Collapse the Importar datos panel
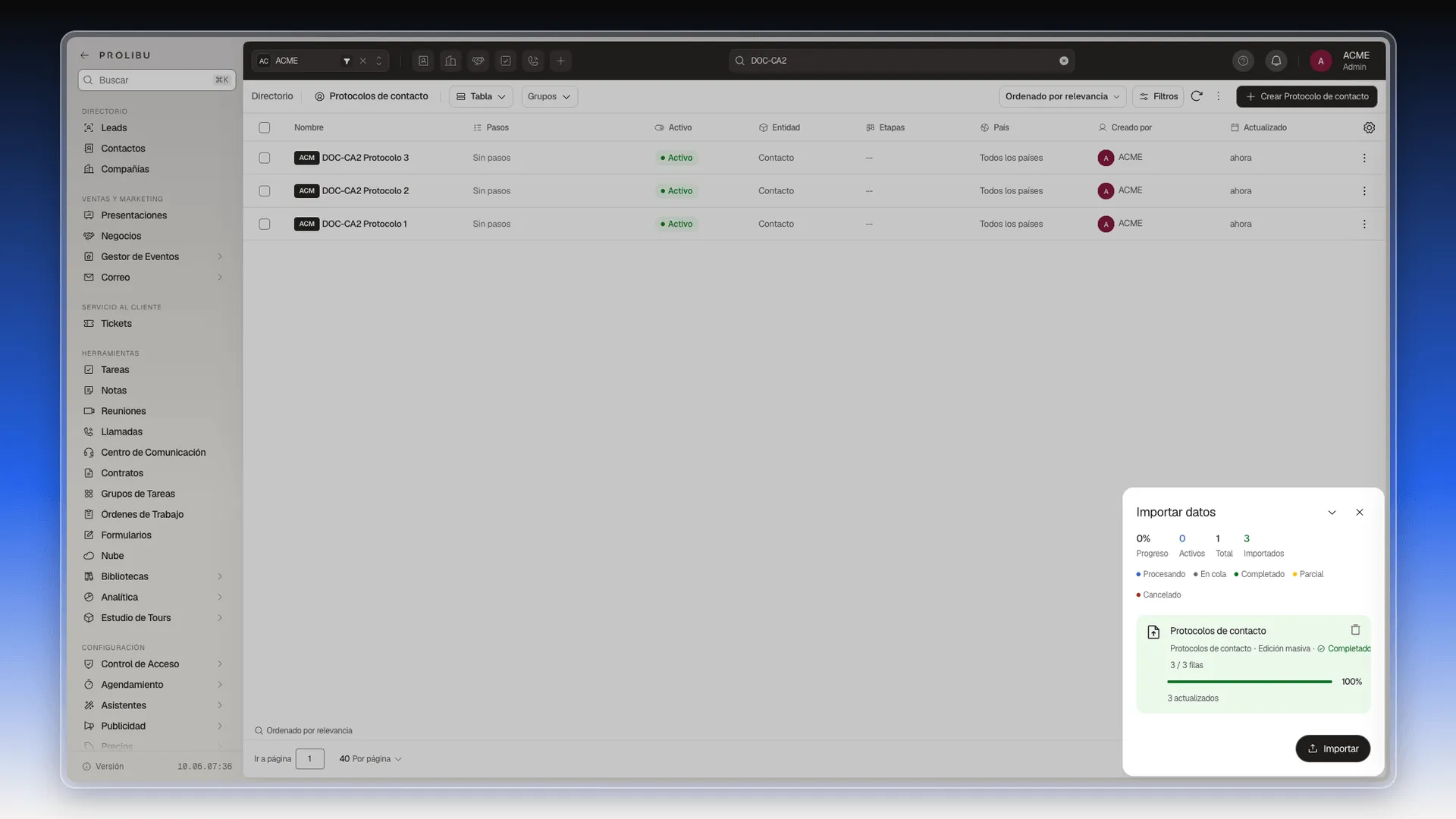1456x819 pixels. point(1332,513)
